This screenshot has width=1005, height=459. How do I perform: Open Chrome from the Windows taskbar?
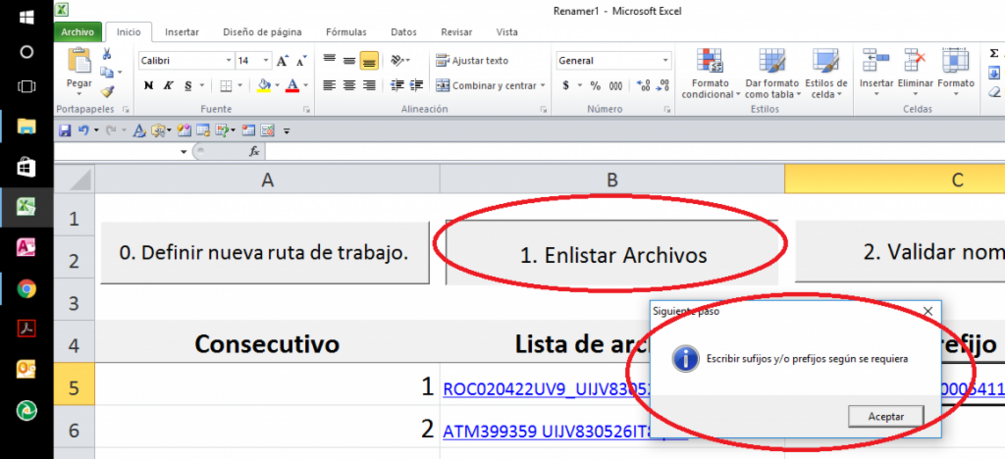click(x=26, y=290)
